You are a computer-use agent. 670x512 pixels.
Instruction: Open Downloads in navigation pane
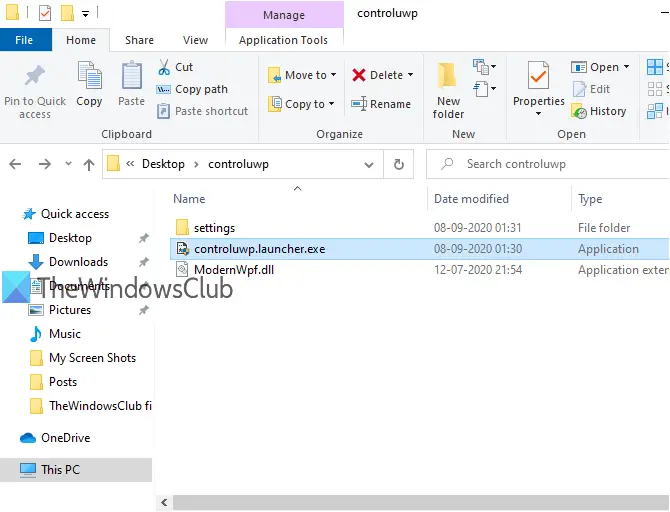68,262
